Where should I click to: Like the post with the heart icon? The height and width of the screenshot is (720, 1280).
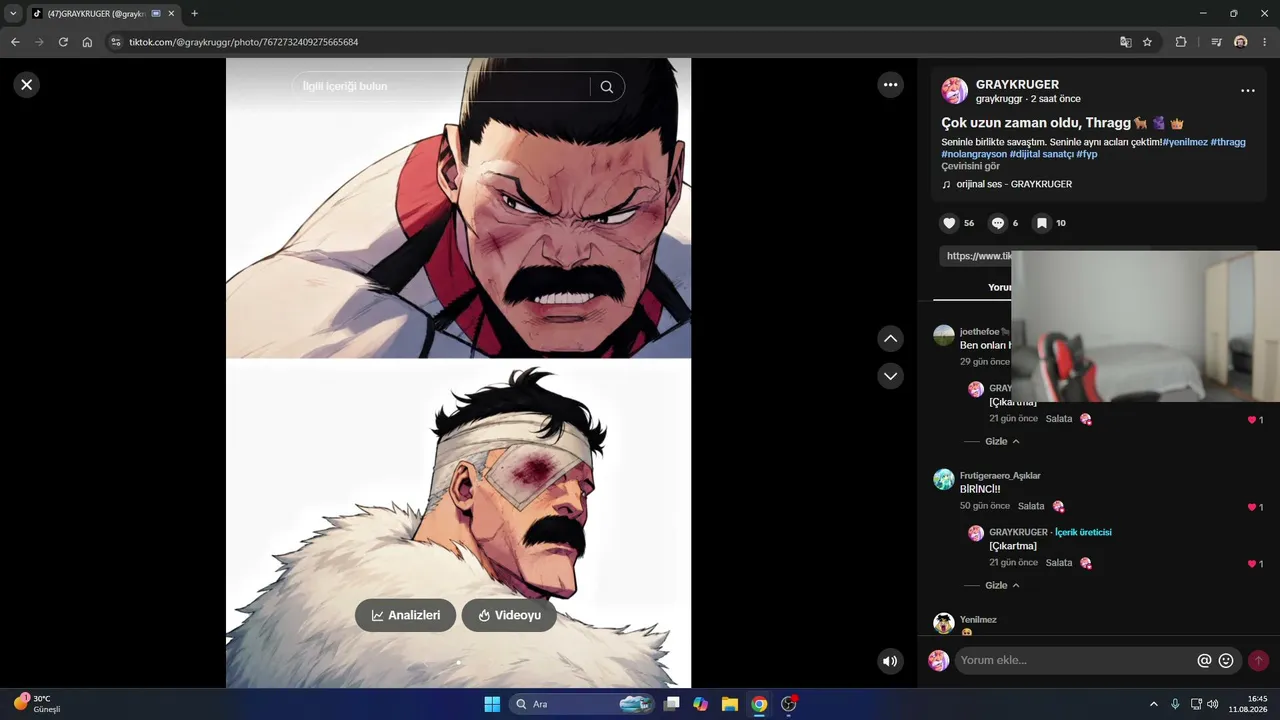949,223
